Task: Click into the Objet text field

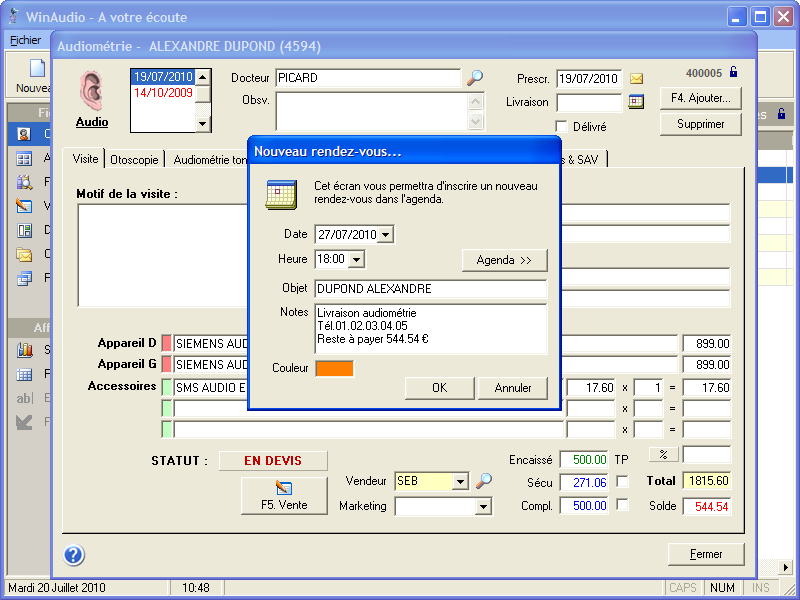Action: click(x=430, y=289)
